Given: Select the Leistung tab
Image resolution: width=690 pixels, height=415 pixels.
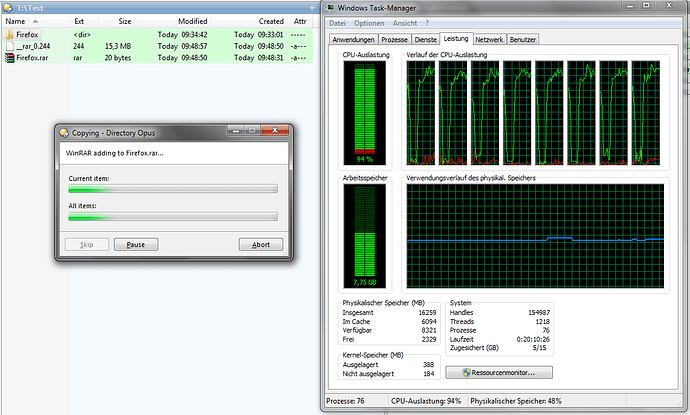Looking at the screenshot, I should pyautogui.click(x=456, y=39).
